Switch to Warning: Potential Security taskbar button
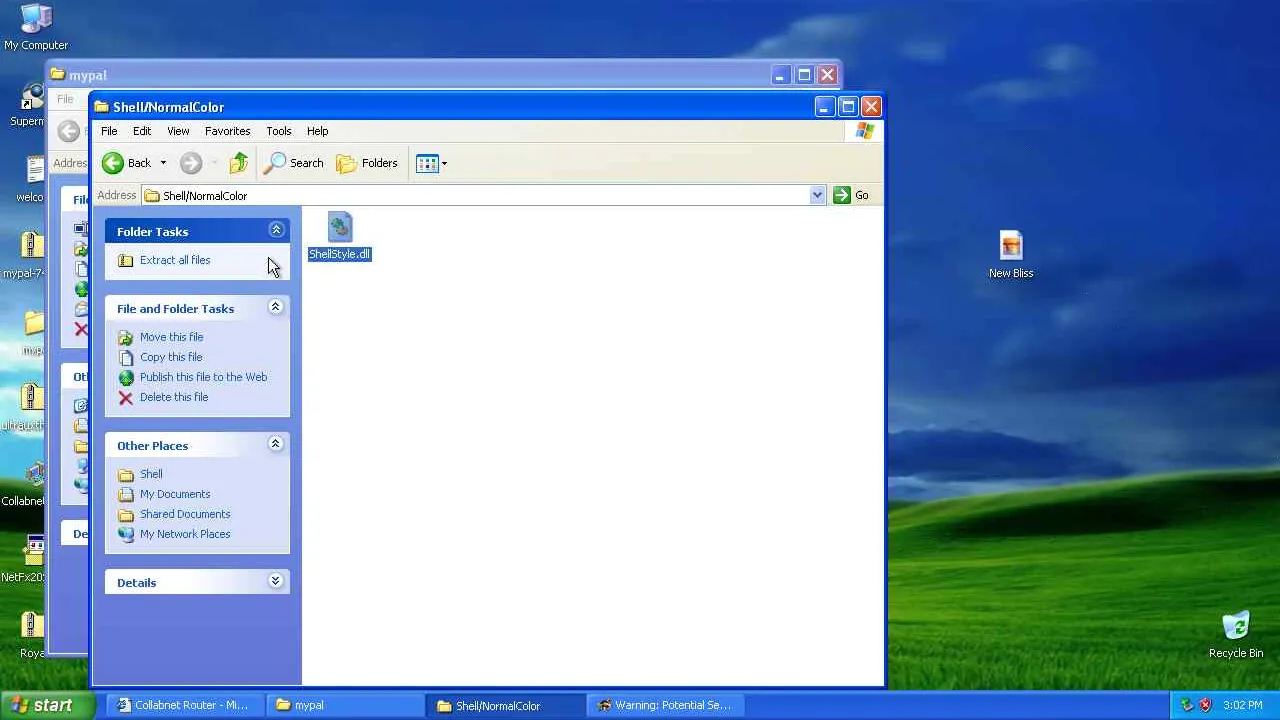 click(x=665, y=705)
